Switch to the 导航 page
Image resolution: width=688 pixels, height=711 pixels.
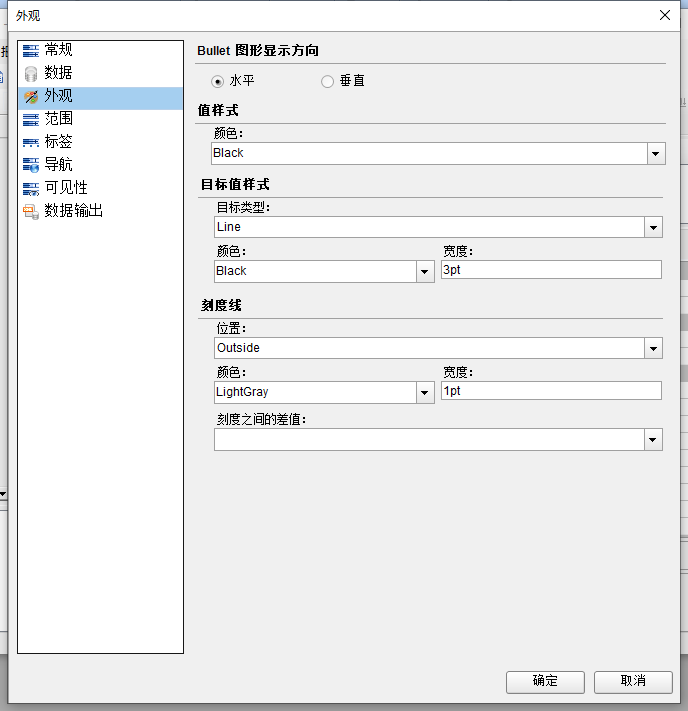(x=101, y=166)
